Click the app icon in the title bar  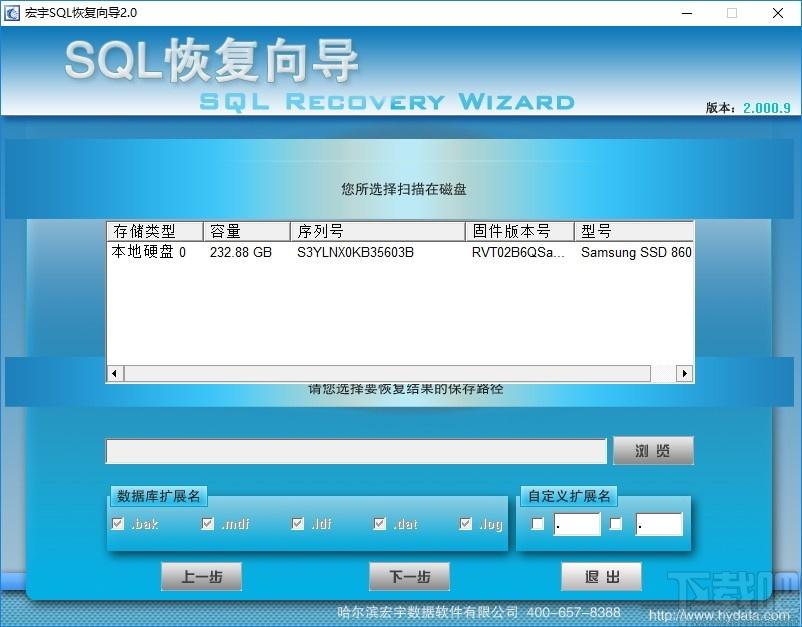click(11, 13)
